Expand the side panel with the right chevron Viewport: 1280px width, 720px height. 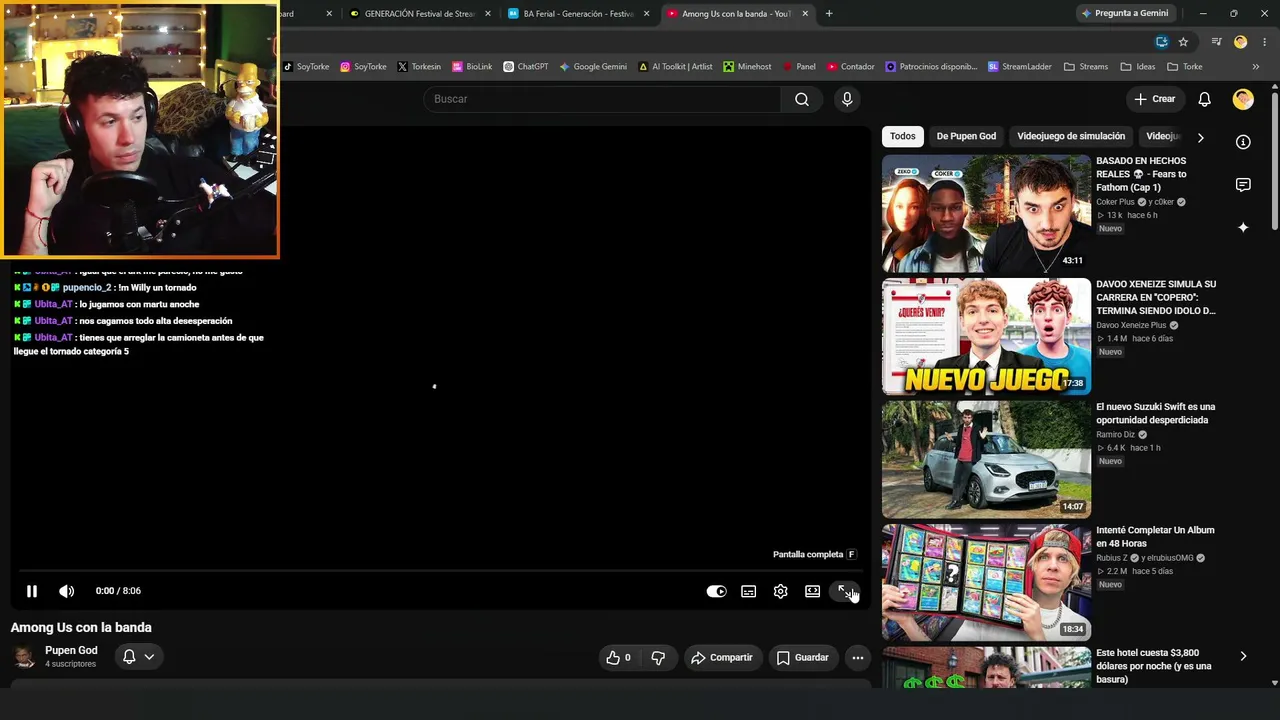[1243, 656]
